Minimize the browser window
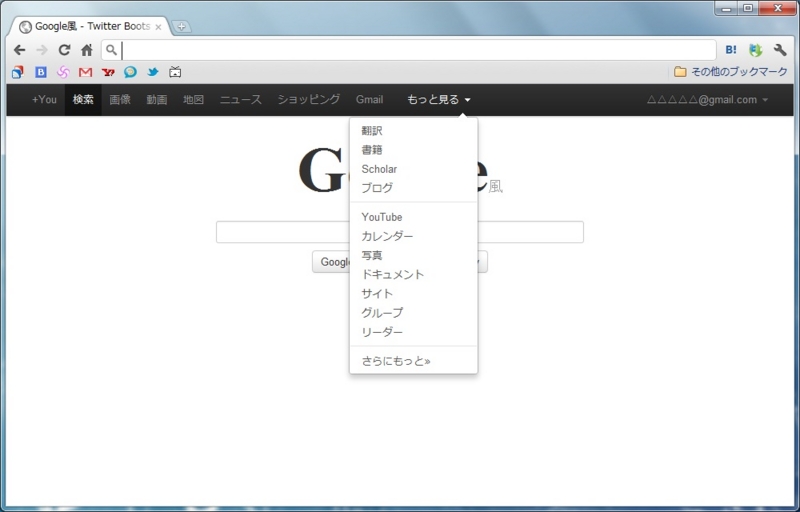800x512 pixels. 726,8
